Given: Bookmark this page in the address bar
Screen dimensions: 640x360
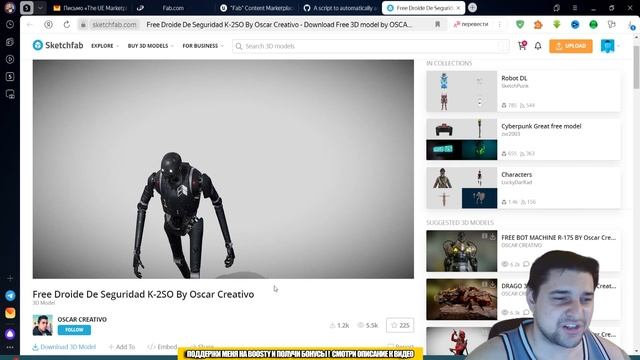Looking at the screenshot, I should coord(437,24).
